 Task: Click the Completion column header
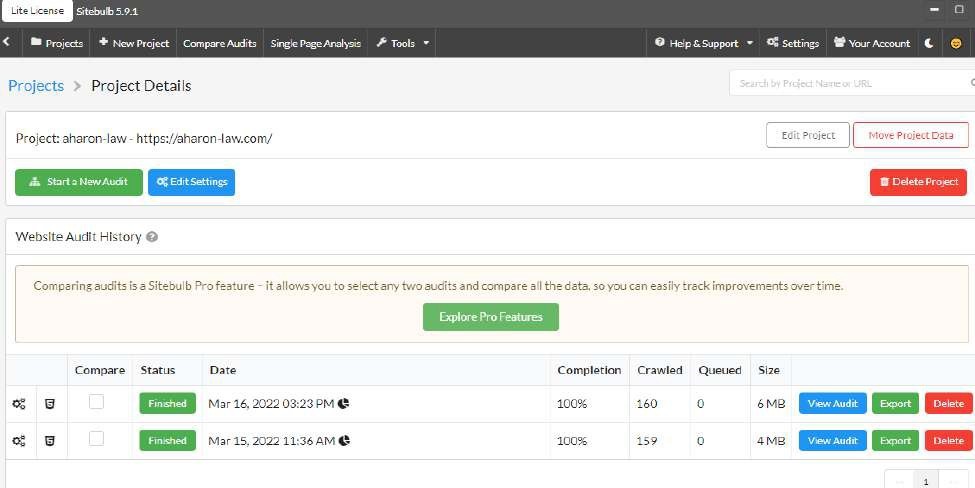click(589, 370)
